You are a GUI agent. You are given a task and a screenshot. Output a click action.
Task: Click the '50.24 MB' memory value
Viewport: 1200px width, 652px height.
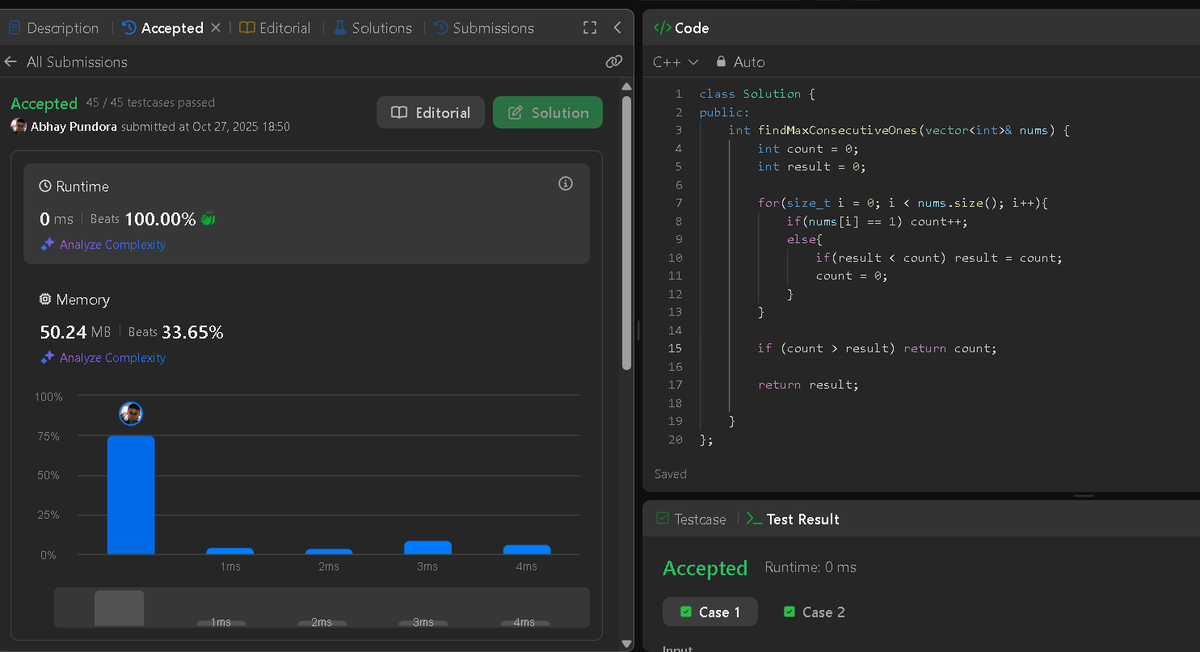(75, 332)
